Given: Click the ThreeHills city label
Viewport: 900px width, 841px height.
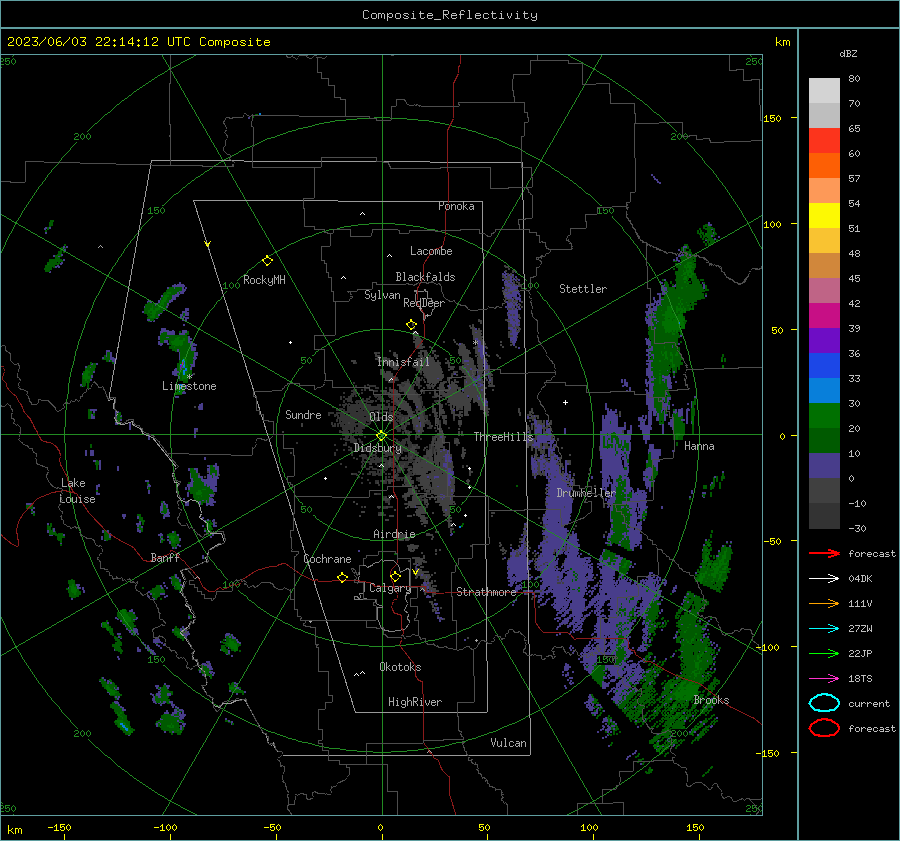Looking at the screenshot, I should (503, 437).
